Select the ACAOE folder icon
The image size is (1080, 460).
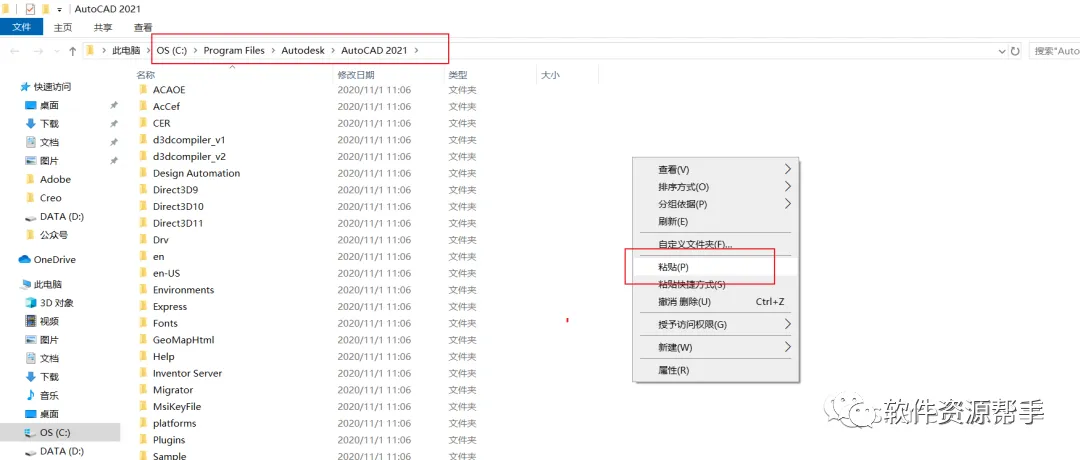(143, 90)
